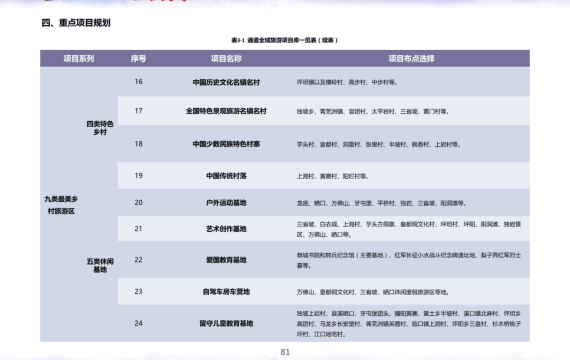Select the 自驾车房车营地 cell
Image resolution: width=570 pixels, height=360 pixels.
[226, 292]
